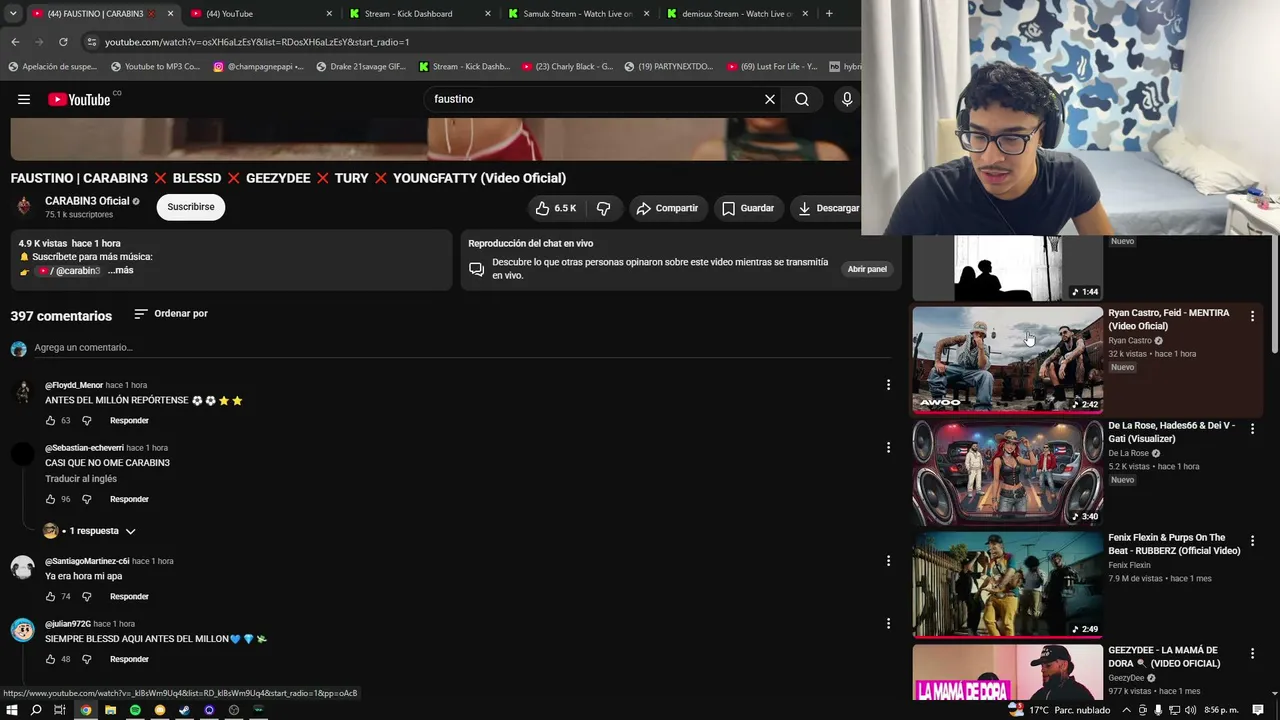Screen dimensions: 1280x720
Task: Open options for the MENTIRA video
Action: pos(1252,316)
